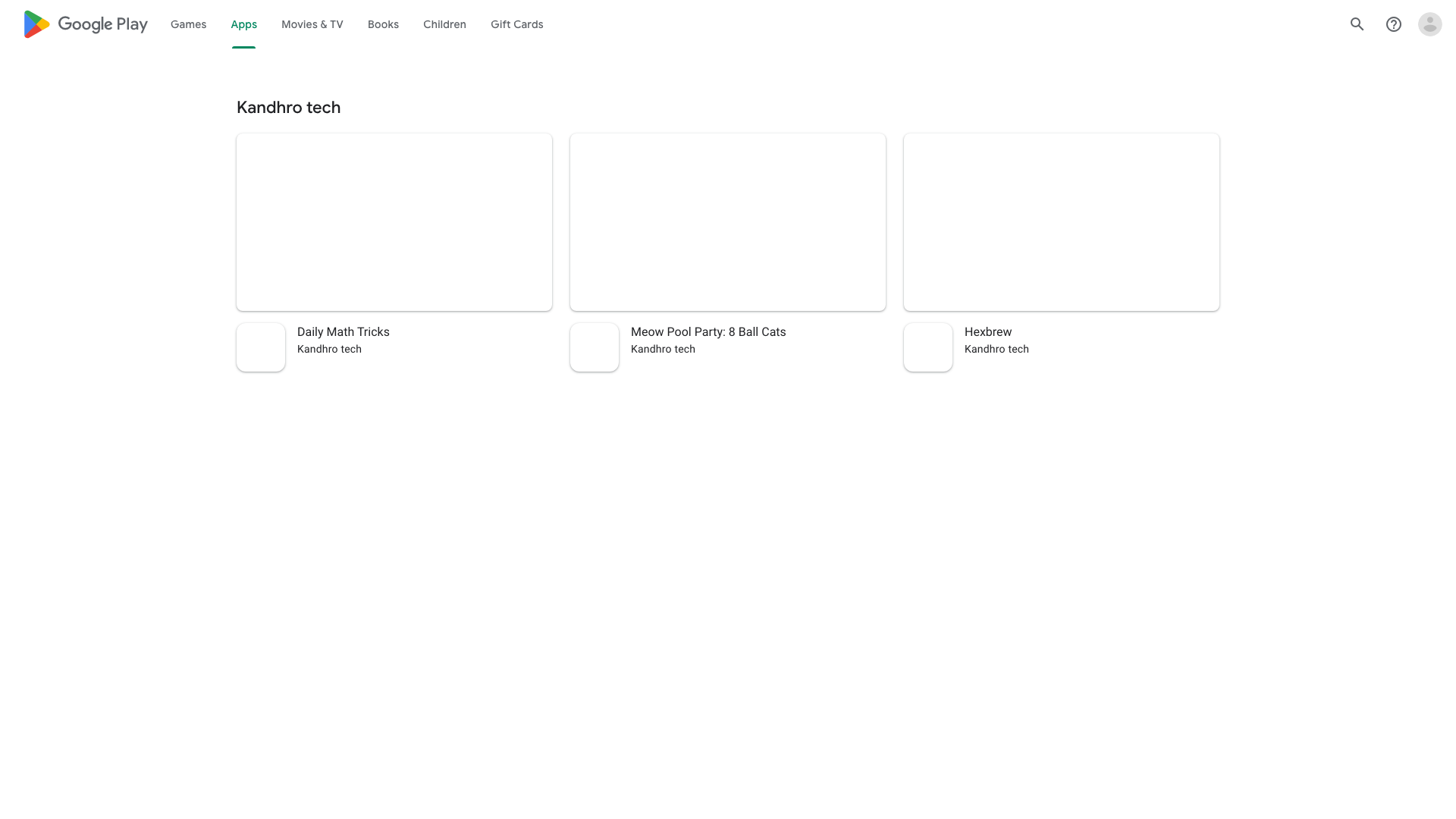Open the Help center question mark icon
Image resolution: width=1456 pixels, height=819 pixels.
(x=1394, y=24)
